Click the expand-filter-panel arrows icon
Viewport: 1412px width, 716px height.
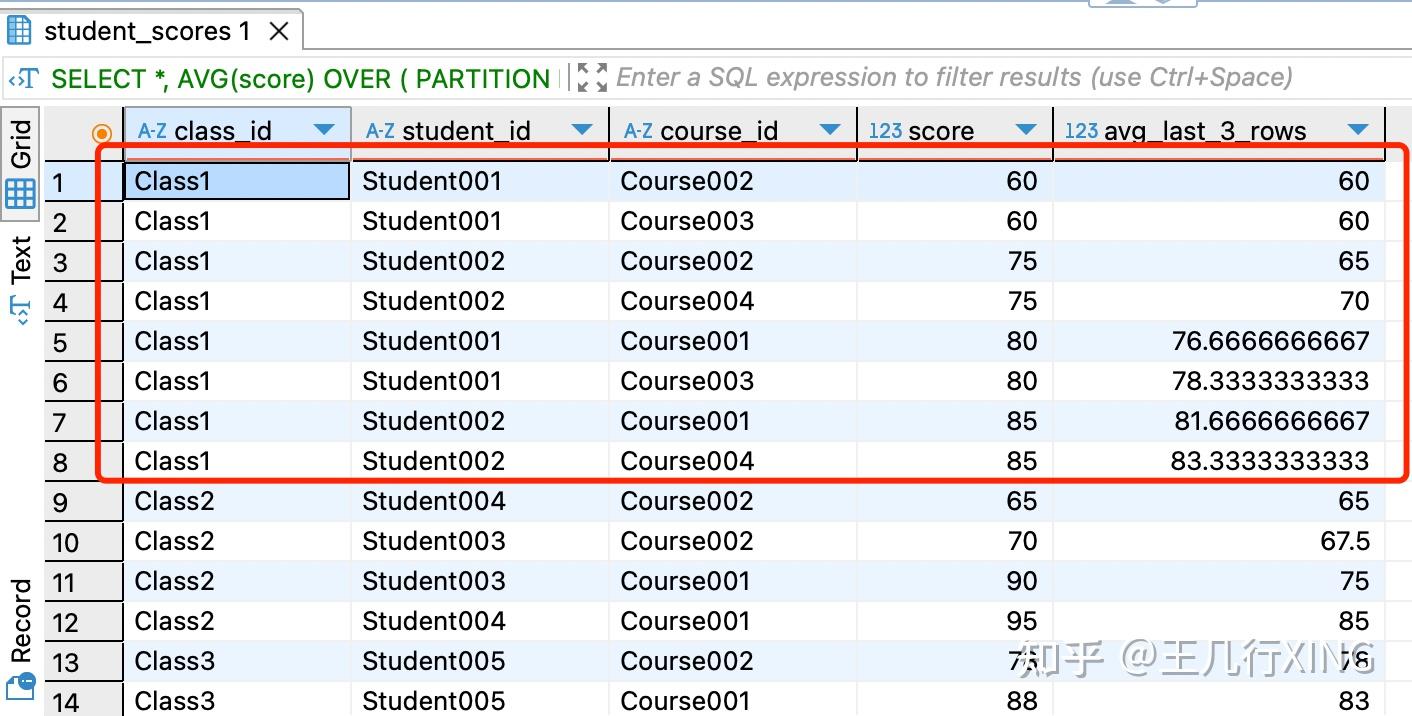click(591, 77)
